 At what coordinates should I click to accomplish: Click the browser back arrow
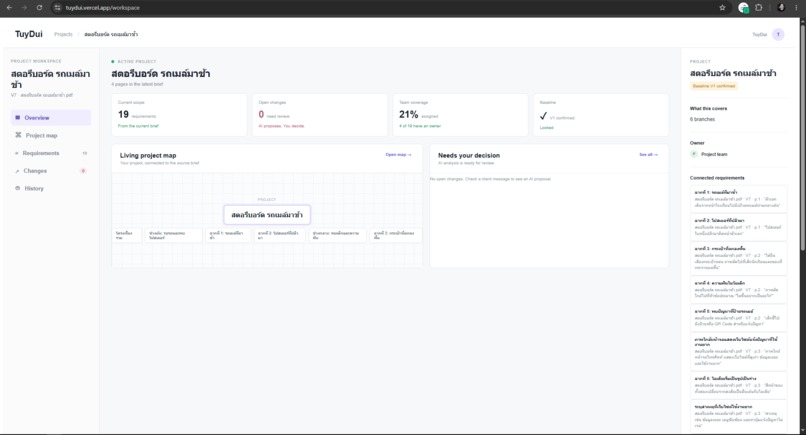coord(9,8)
